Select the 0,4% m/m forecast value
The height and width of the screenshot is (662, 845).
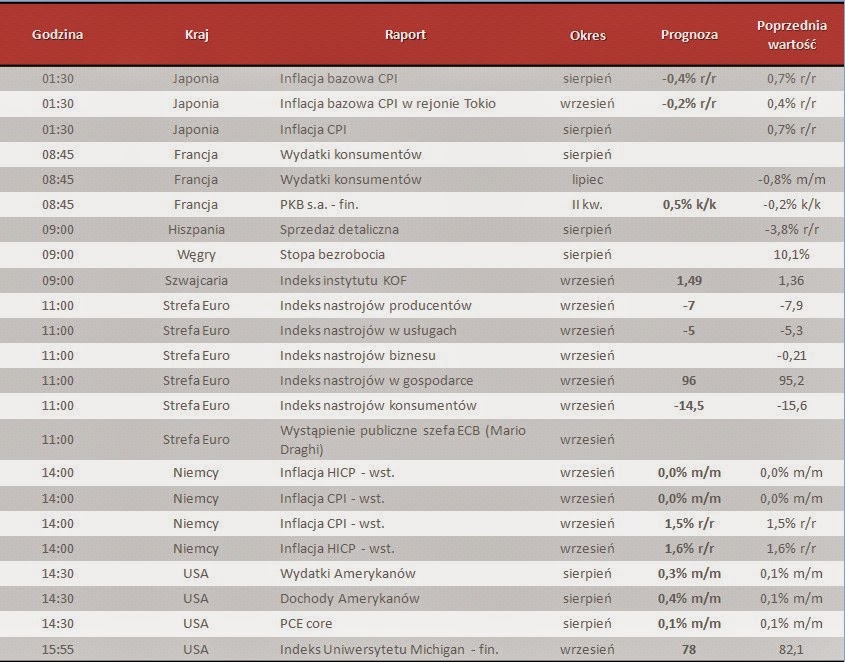[x=689, y=598]
